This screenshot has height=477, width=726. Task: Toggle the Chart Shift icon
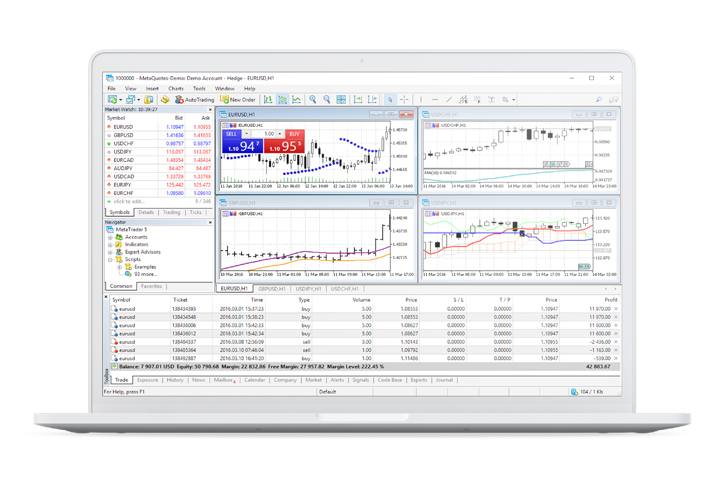click(x=372, y=100)
